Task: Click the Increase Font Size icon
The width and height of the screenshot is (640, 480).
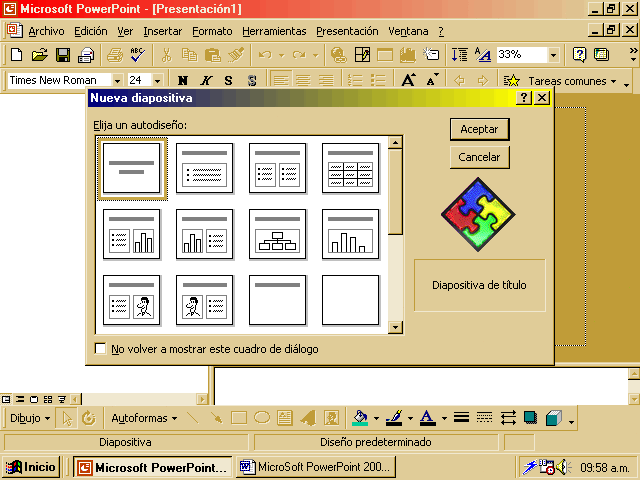Action: coord(408,80)
